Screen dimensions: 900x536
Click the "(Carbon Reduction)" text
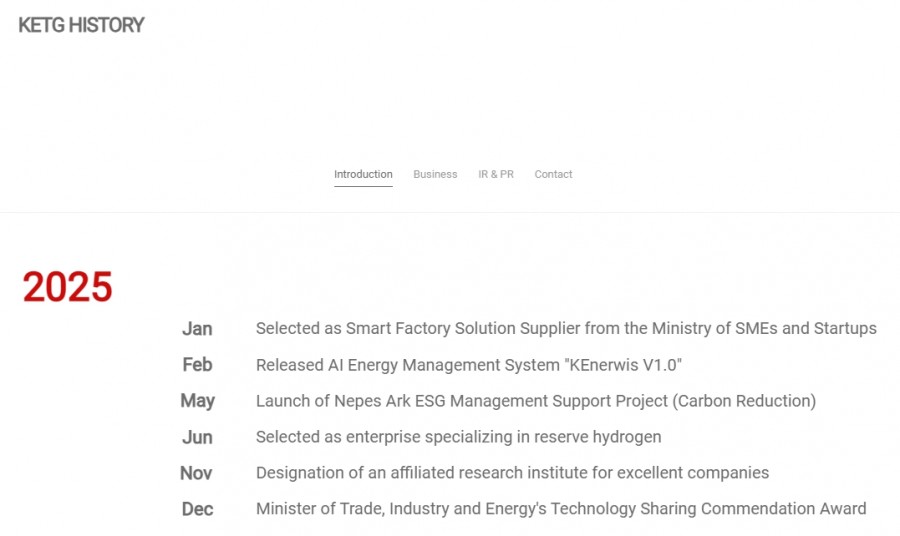coord(744,401)
